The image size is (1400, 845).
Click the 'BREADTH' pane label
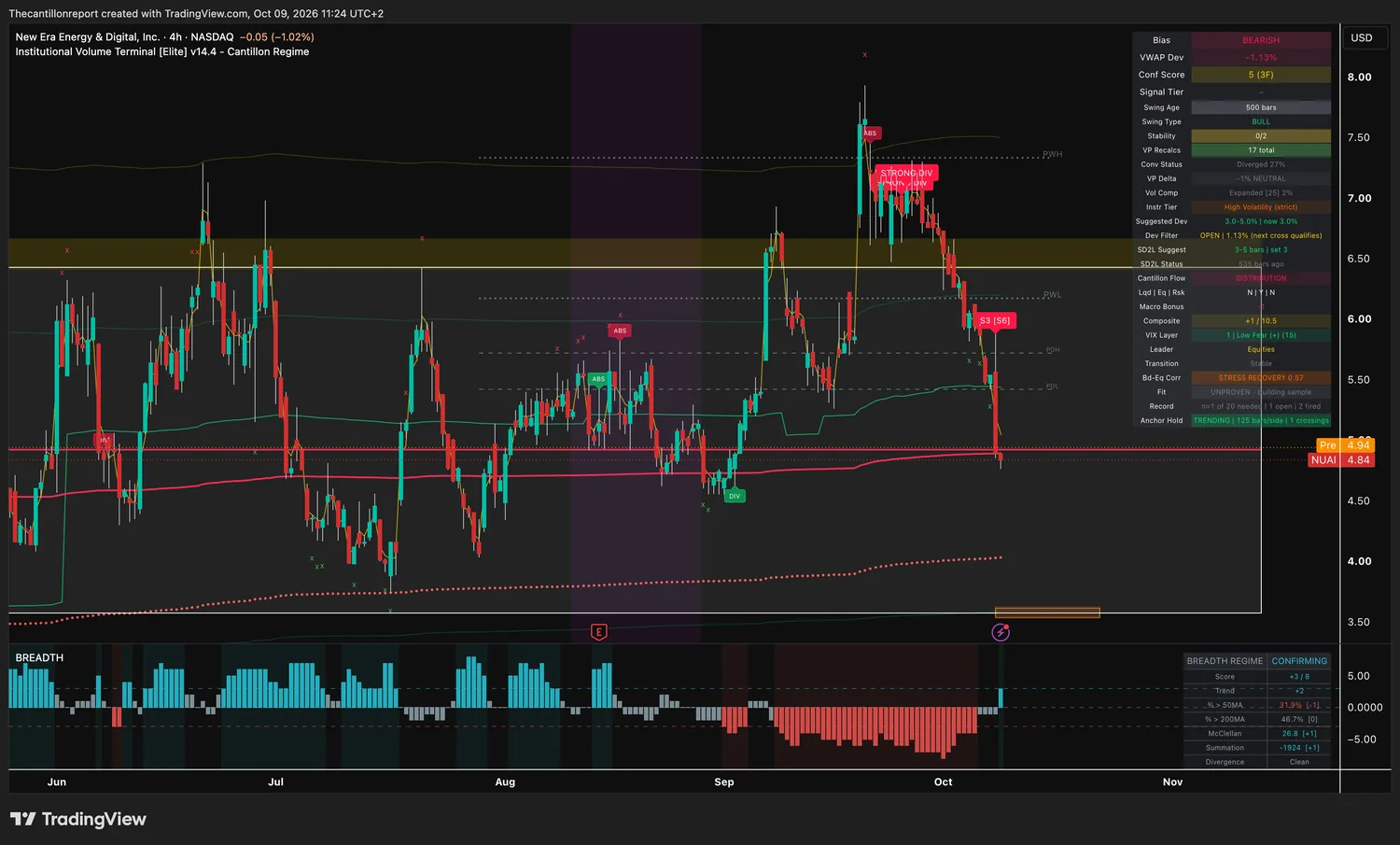[39, 657]
